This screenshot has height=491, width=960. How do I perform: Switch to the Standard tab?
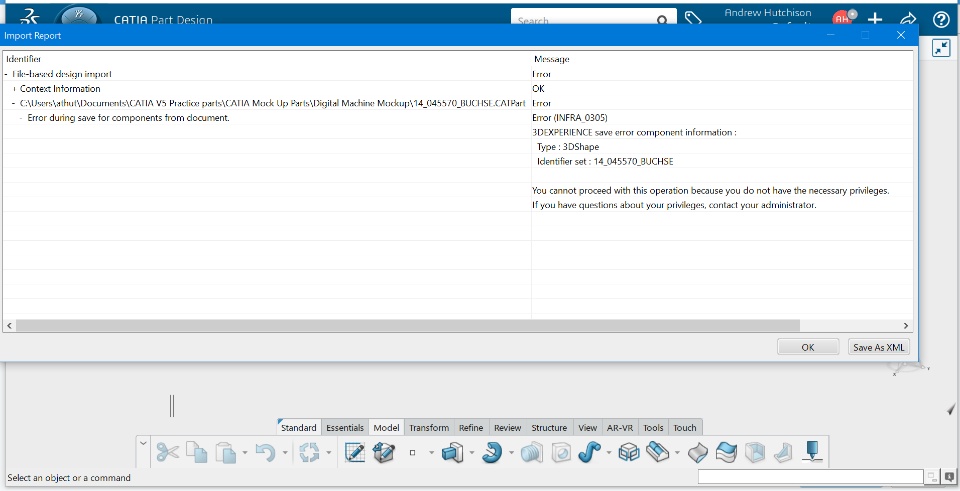[x=298, y=428]
